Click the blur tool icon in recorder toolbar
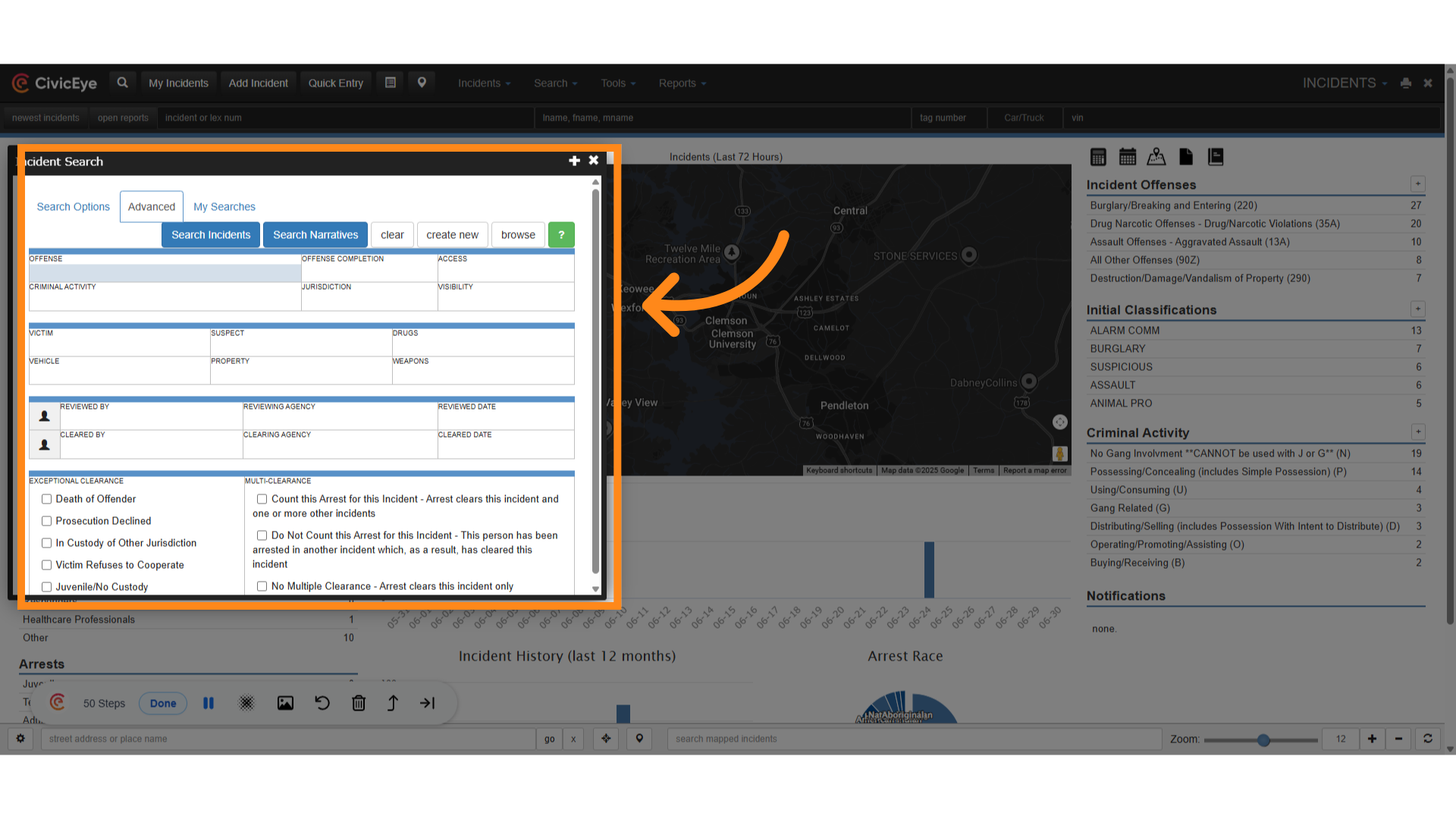 click(246, 703)
